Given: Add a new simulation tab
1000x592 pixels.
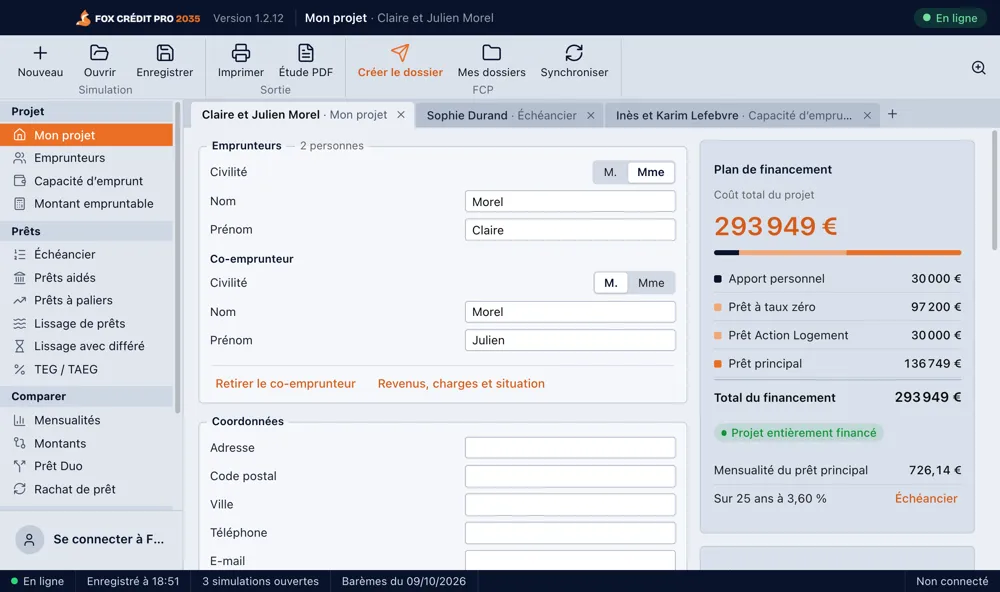Looking at the screenshot, I should click(x=892, y=114).
